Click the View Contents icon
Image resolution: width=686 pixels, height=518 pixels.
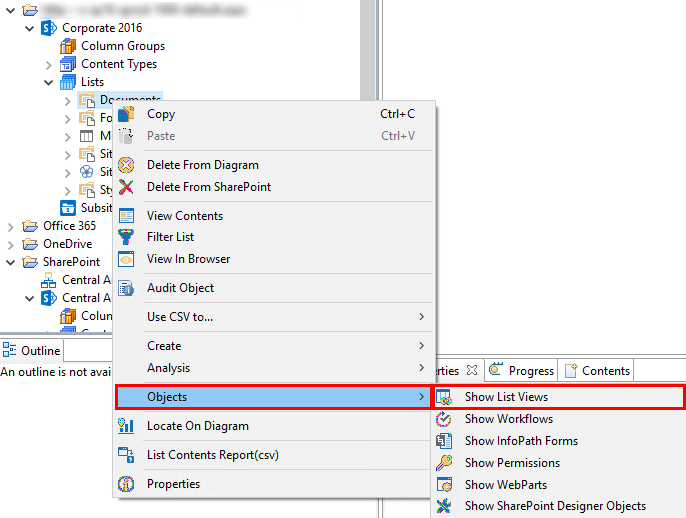[126, 216]
